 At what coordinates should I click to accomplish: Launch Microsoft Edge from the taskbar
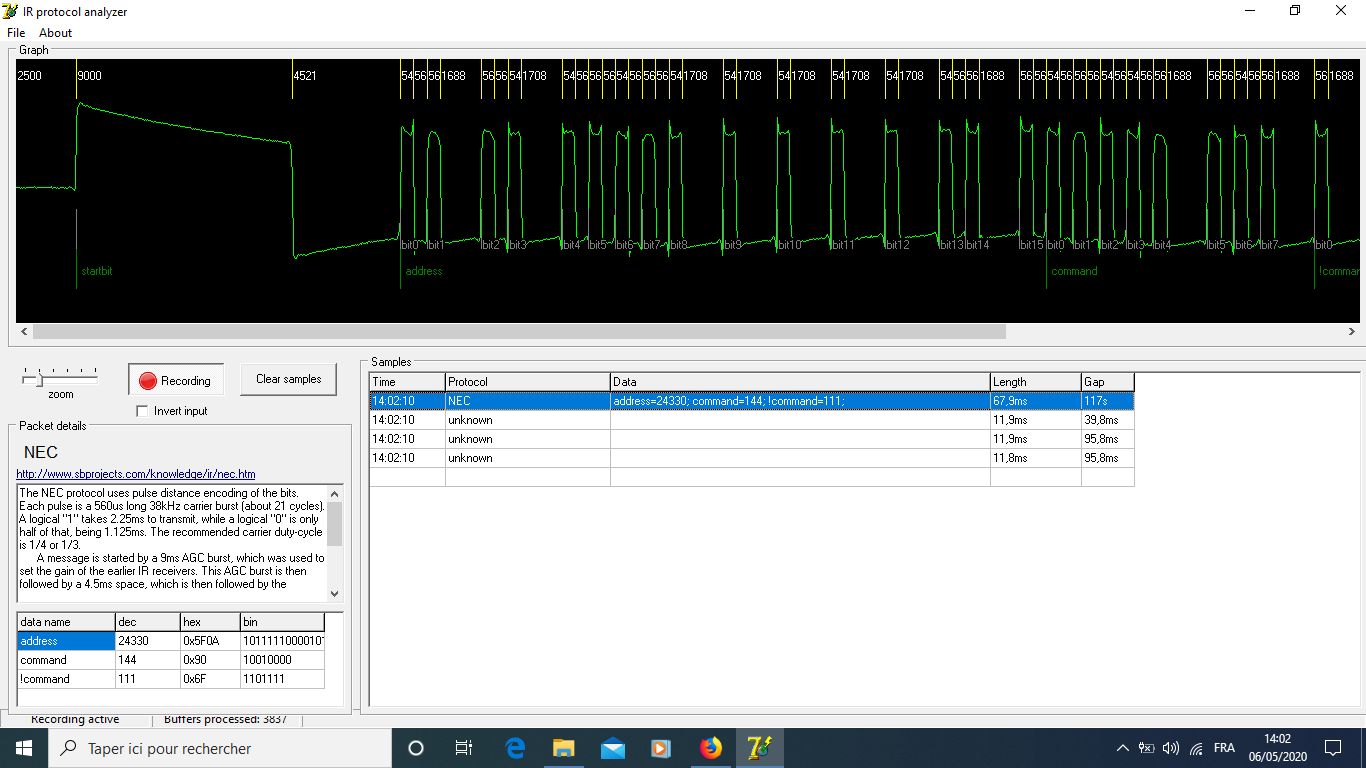coord(515,748)
